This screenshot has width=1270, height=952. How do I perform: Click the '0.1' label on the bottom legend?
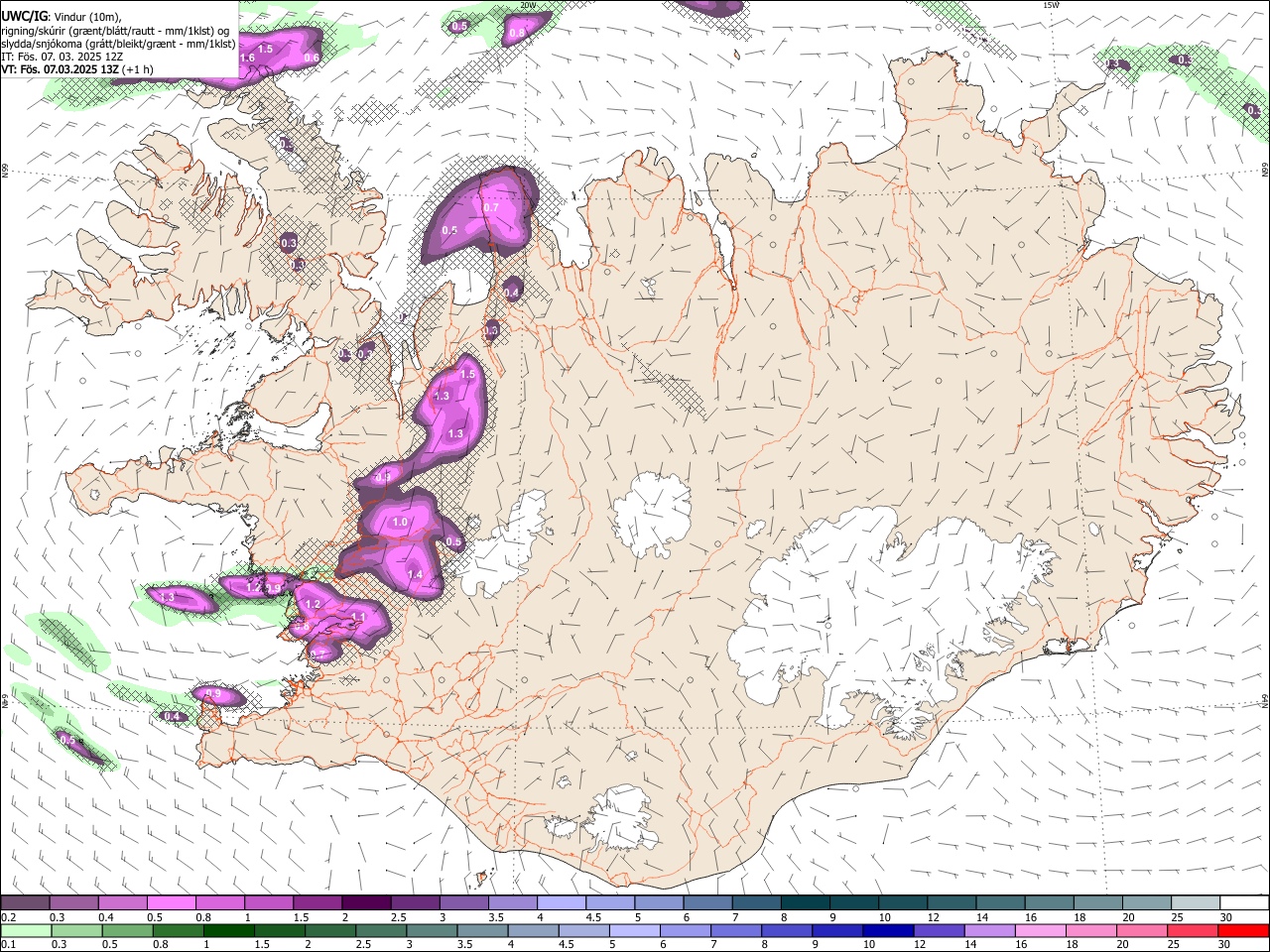point(8,944)
